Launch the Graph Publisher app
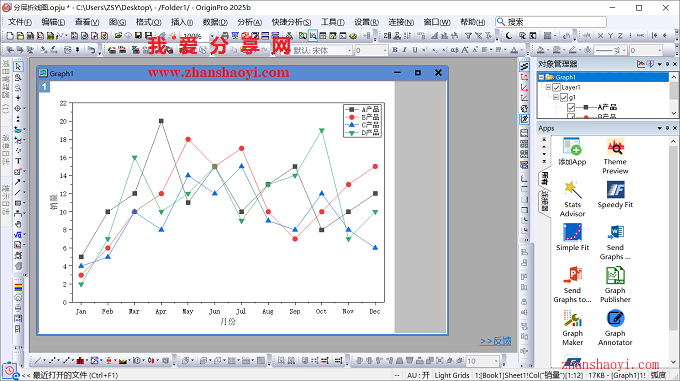Image resolution: width=680 pixels, height=381 pixels. [x=615, y=285]
